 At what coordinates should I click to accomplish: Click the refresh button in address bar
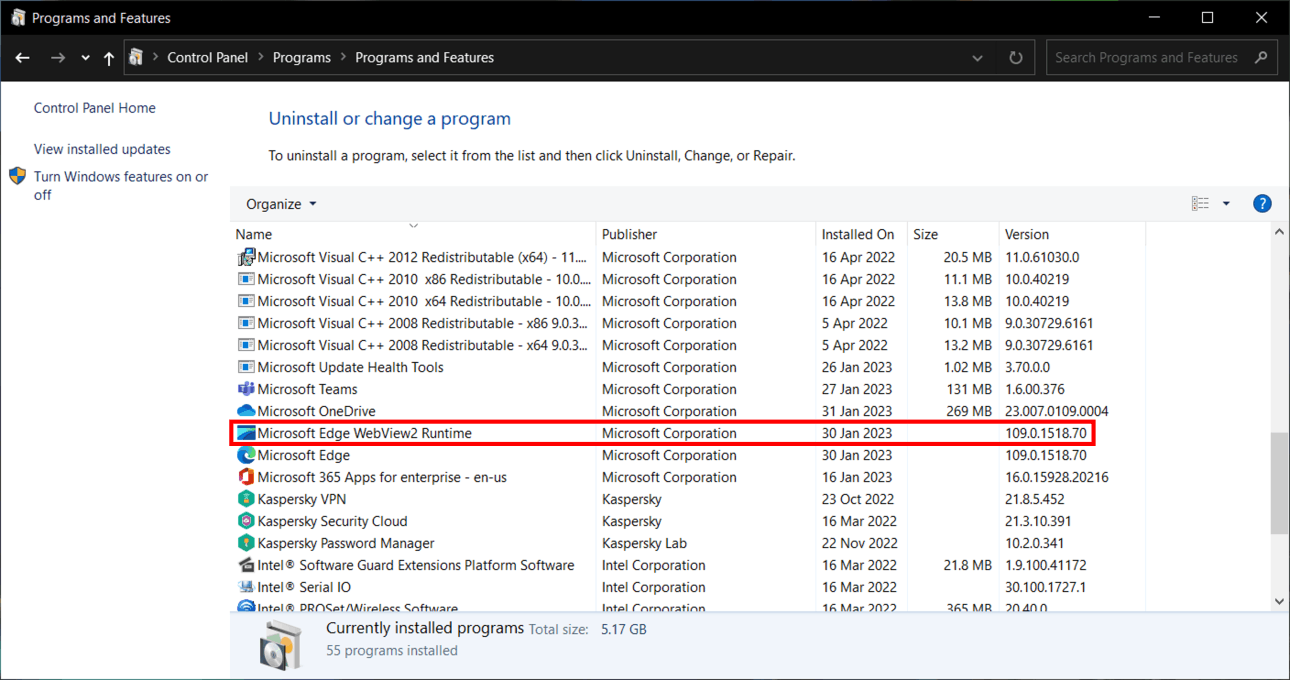pyautogui.click(x=1016, y=58)
